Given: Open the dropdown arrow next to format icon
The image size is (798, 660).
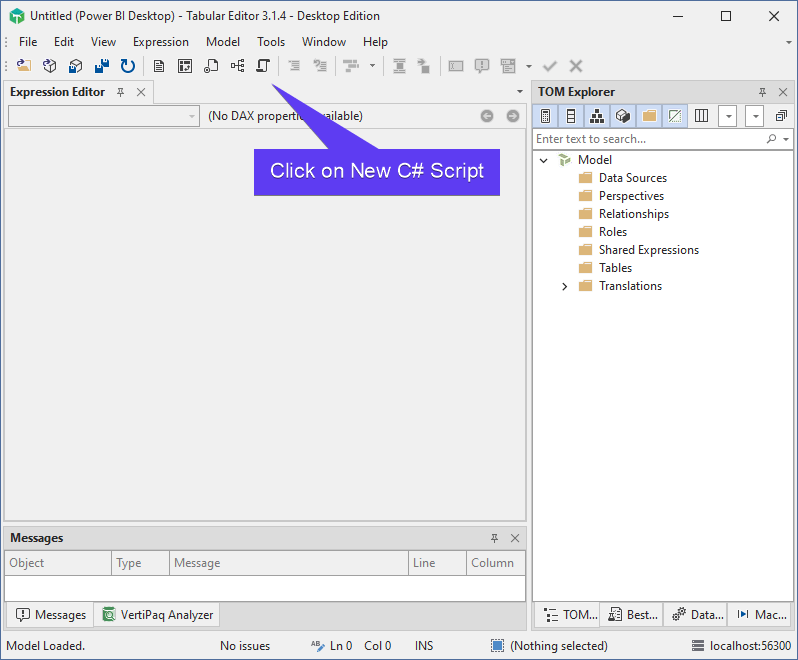Looking at the screenshot, I should (373, 66).
